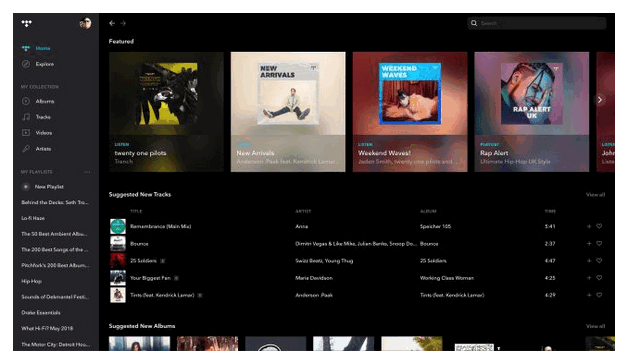Open the New Arrivals featured card
Image resolution: width=625 pixels, height=361 pixels.
pyautogui.click(x=288, y=112)
